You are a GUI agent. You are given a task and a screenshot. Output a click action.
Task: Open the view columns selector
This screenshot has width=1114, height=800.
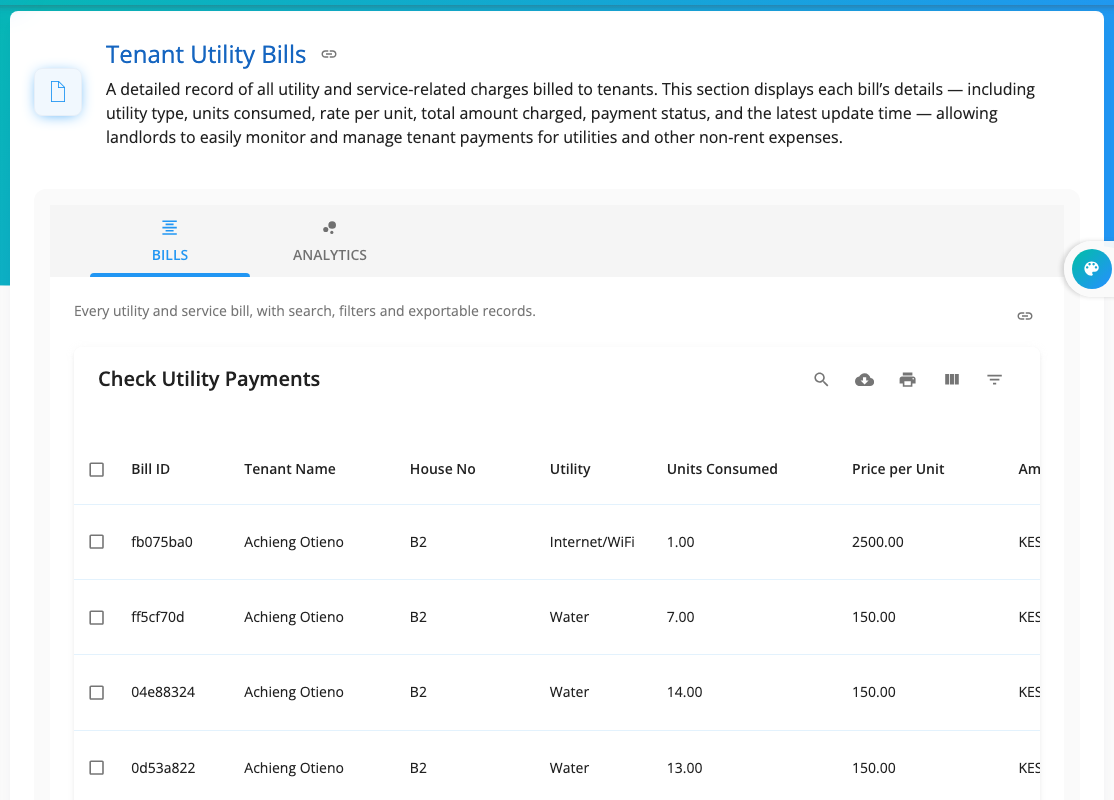pos(951,379)
